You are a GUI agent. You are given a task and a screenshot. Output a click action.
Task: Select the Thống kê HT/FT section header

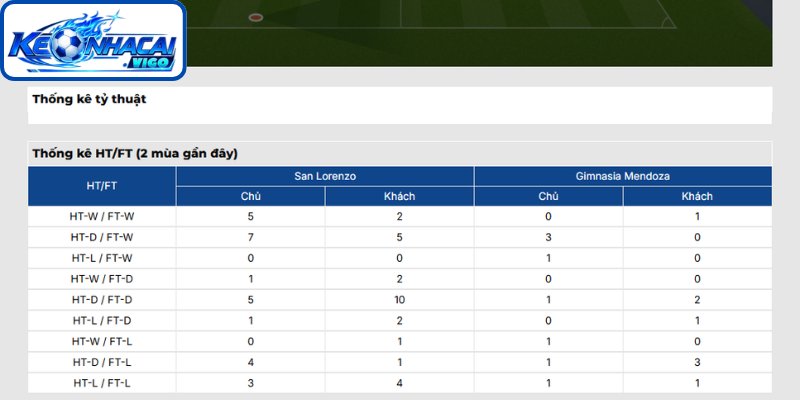pyautogui.click(x=135, y=154)
